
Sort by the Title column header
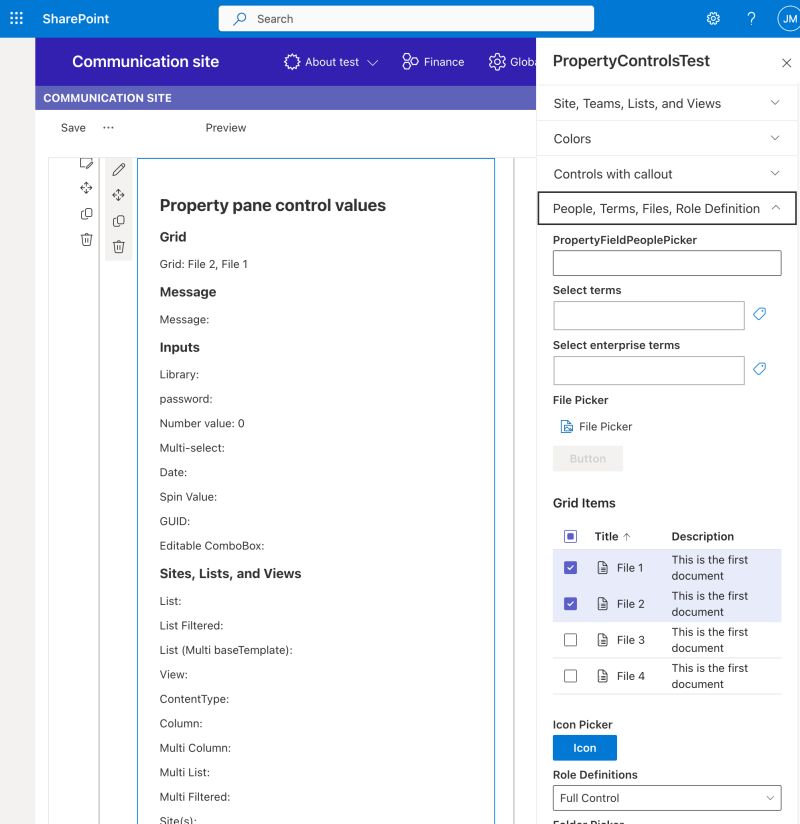coord(606,537)
